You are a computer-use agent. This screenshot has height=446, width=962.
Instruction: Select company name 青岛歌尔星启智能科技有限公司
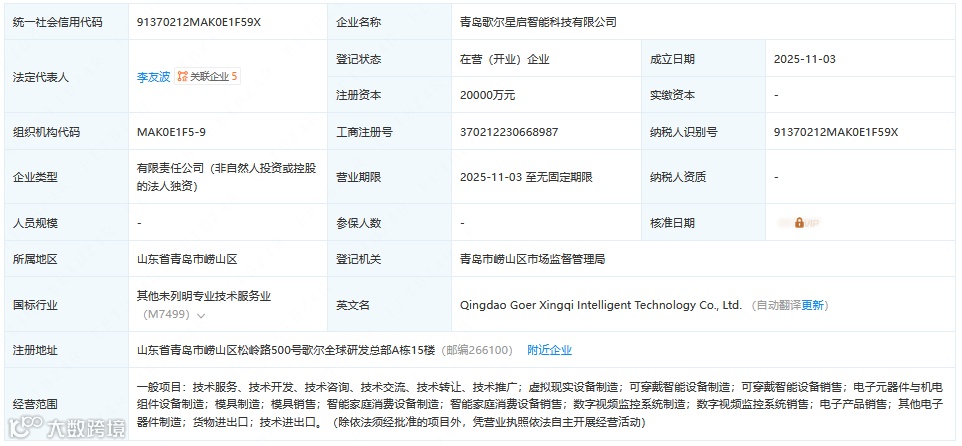(x=538, y=22)
